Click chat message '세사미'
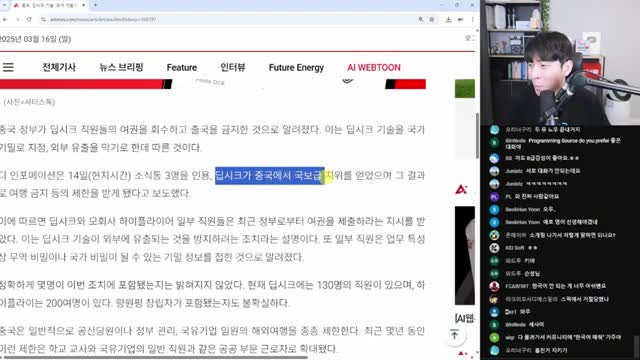Screen dimensions: 640x360 [x=536, y=324]
